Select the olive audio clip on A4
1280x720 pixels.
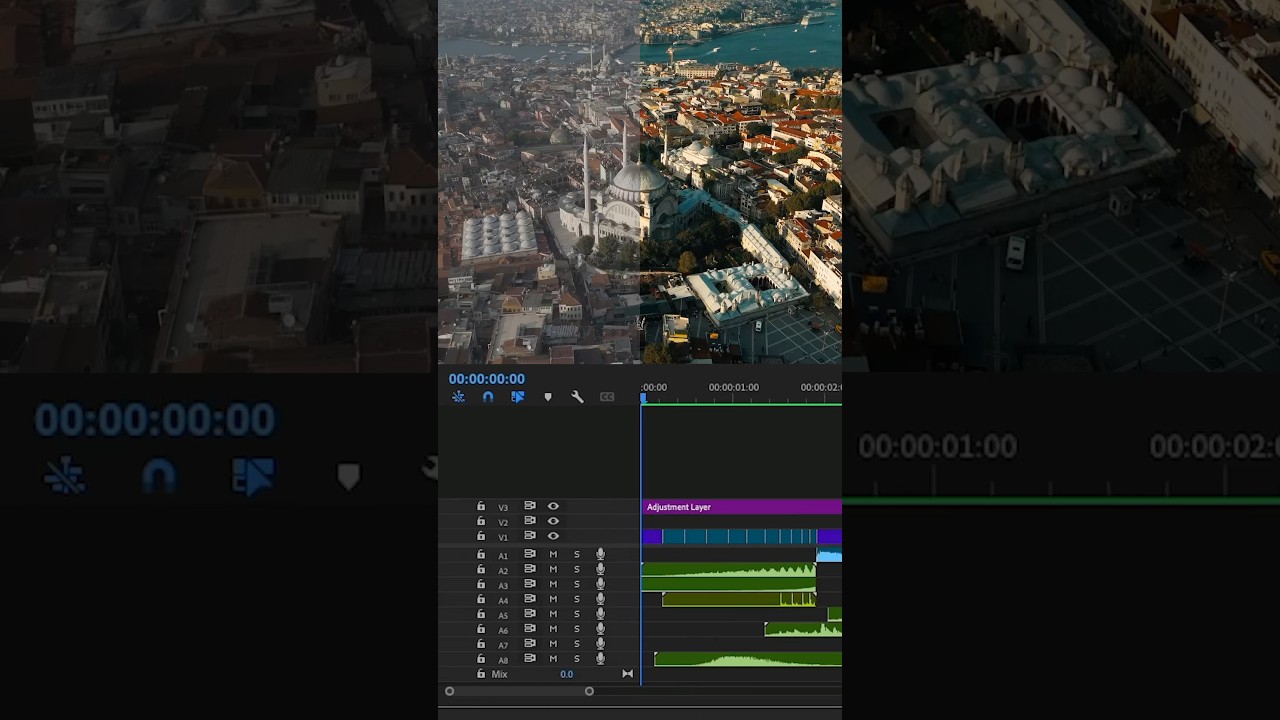738,599
